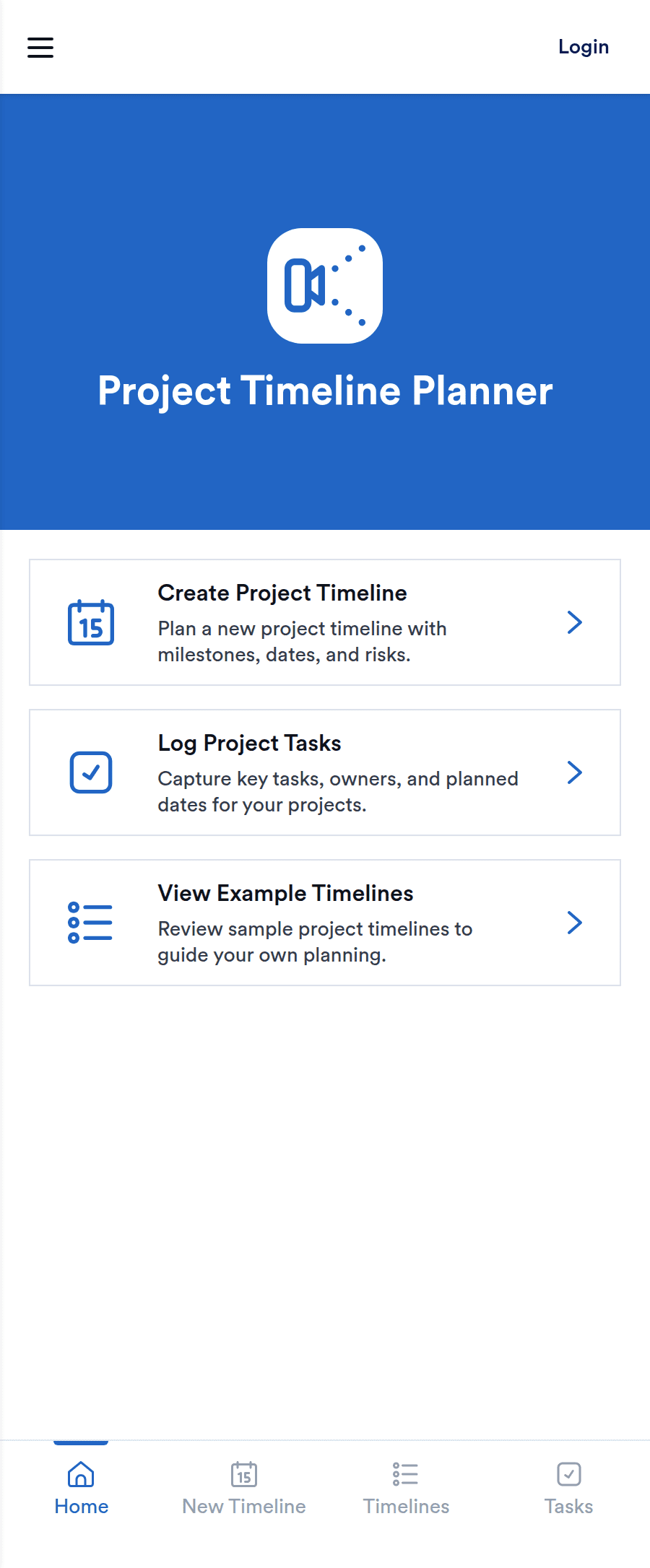This screenshot has width=650, height=1568.
Task: Click the Login link
Action: tap(583, 47)
